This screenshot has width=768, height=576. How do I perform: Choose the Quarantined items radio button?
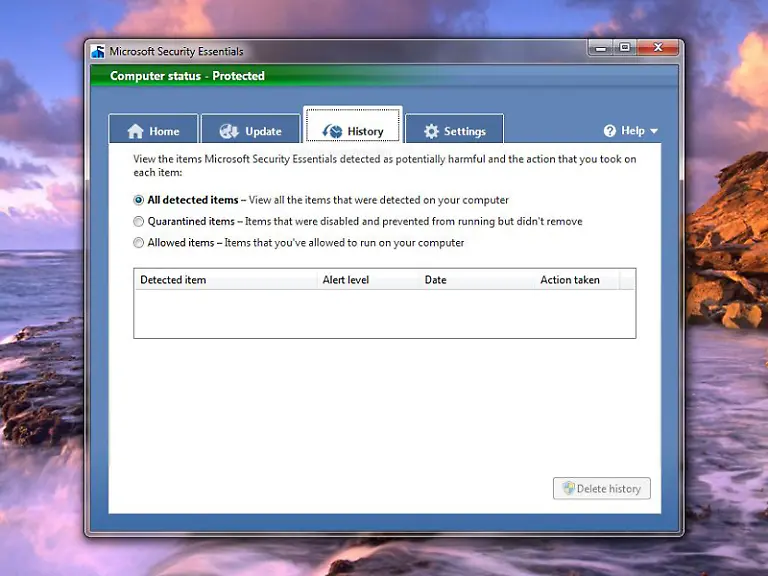(x=139, y=221)
